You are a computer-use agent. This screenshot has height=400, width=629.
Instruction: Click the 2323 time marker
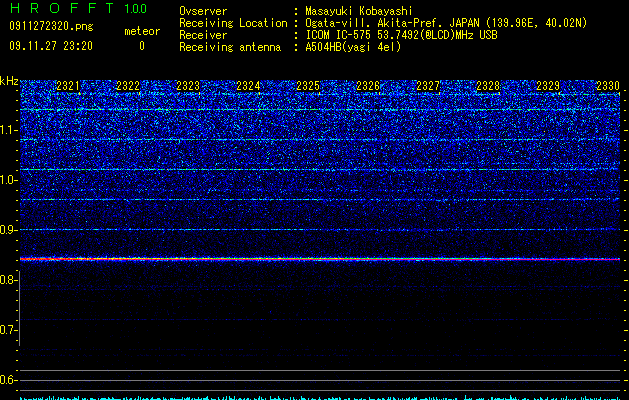click(x=188, y=86)
